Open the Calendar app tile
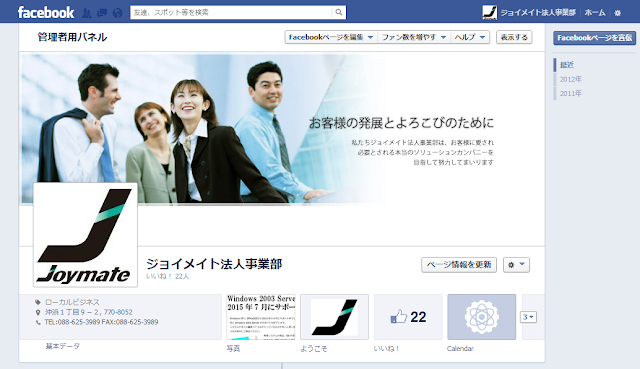The height and width of the screenshot is (369, 640). (x=482, y=317)
